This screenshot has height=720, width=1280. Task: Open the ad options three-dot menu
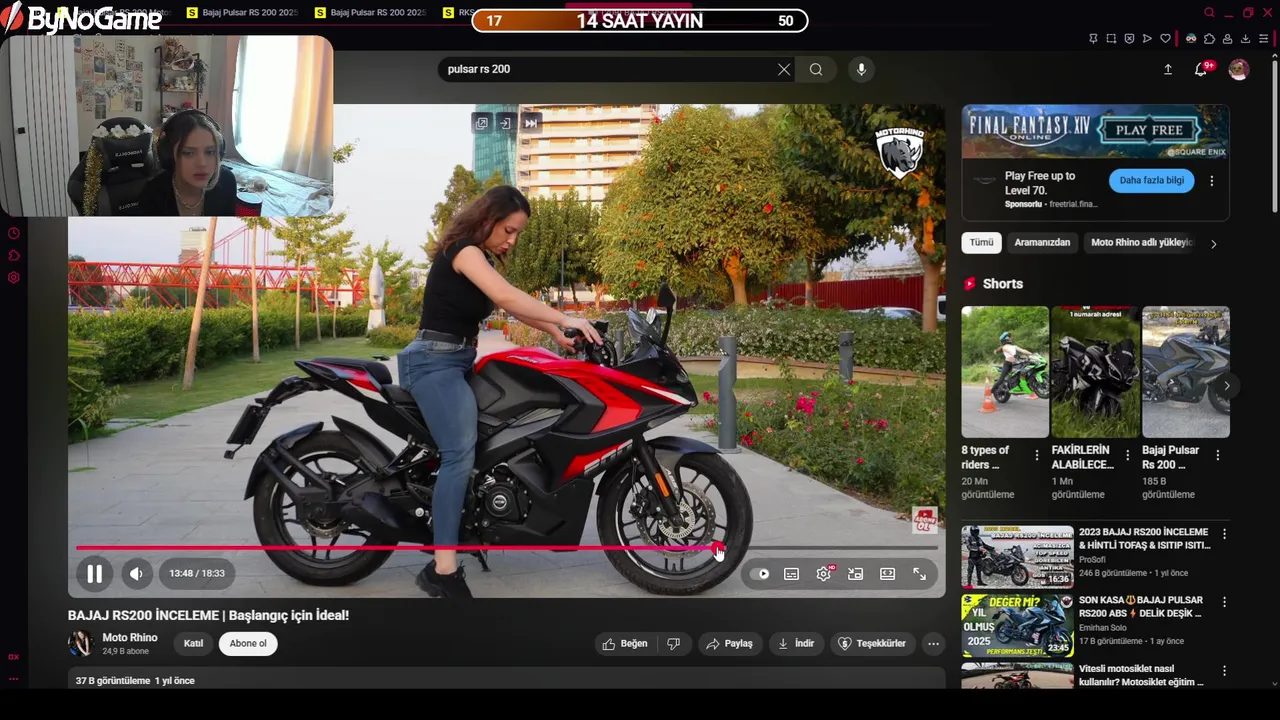pyautogui.click(x=1212, y=181)
